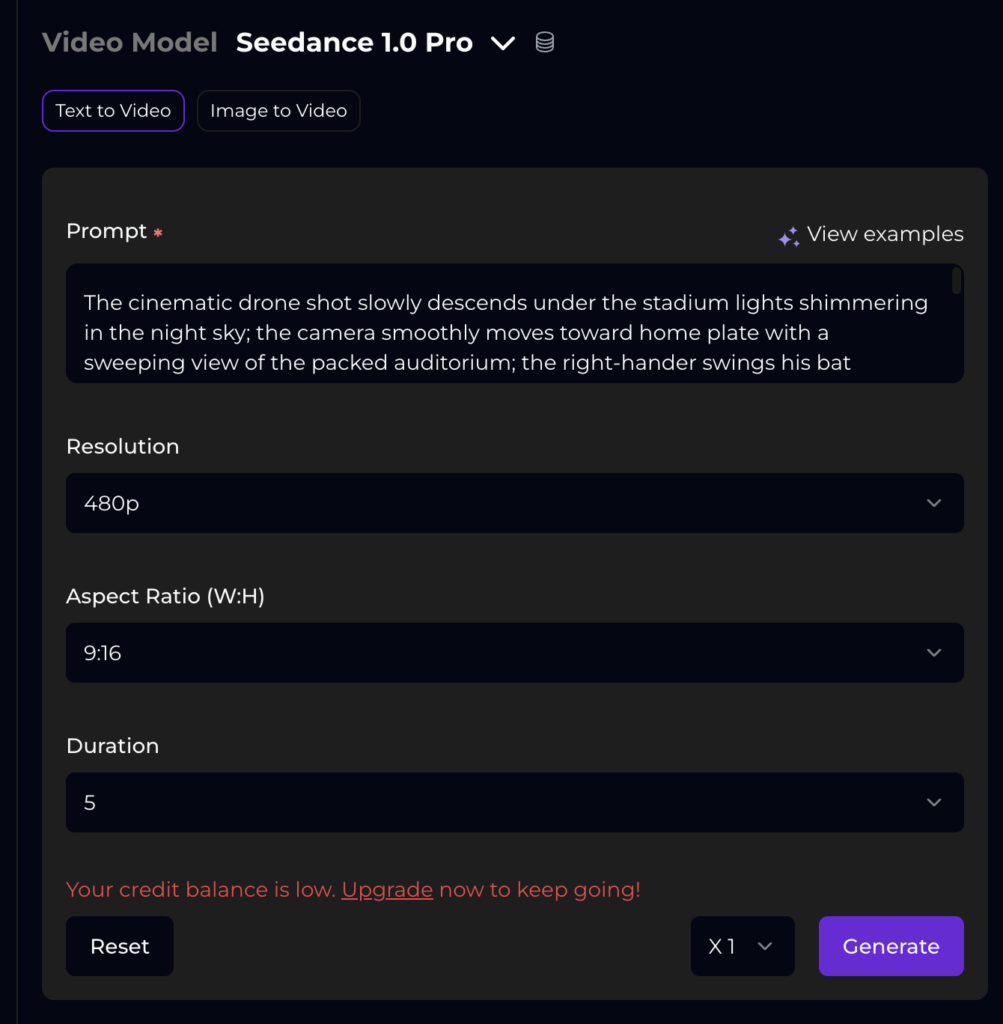Screen dimensions: 1003x1024
Task: Click the sparkle icon beside View examples
Action: click(x=789, y=236)
